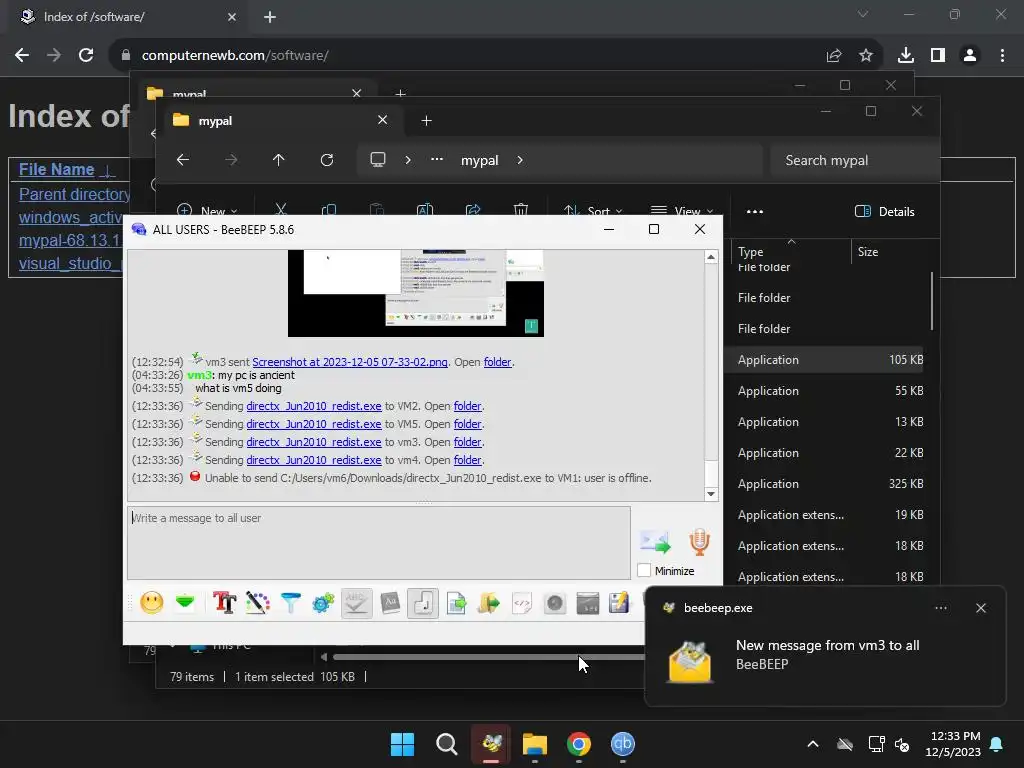Viewport: 1024px width, 768px height.
Task: Toggle the music note beep sound button
Action: click(423, 602)
